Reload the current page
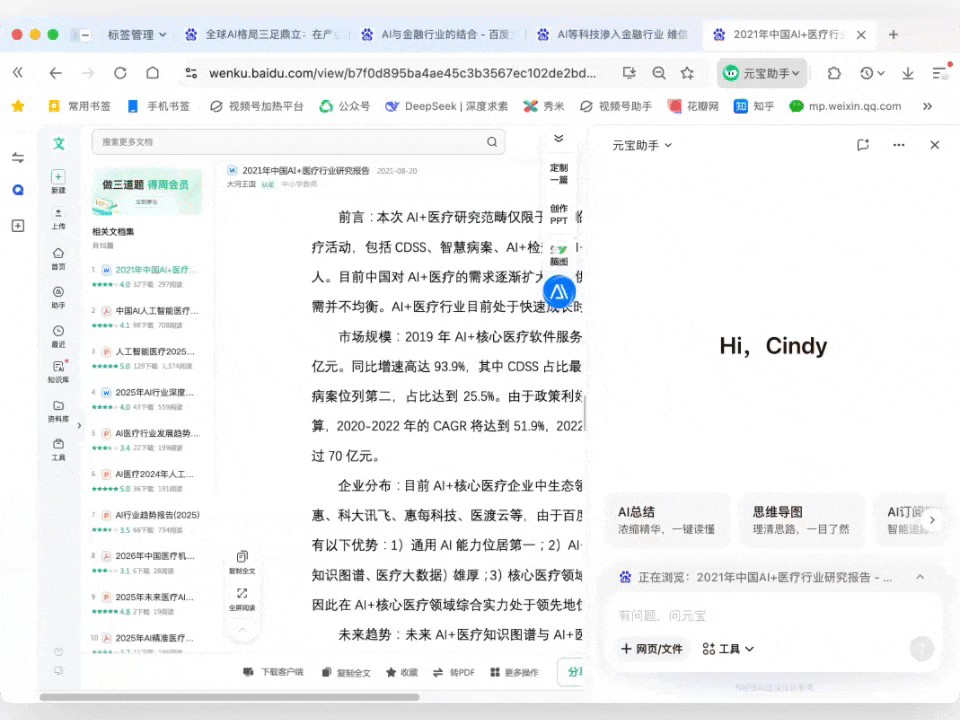The image size is (960, 720). coord(120,73)
